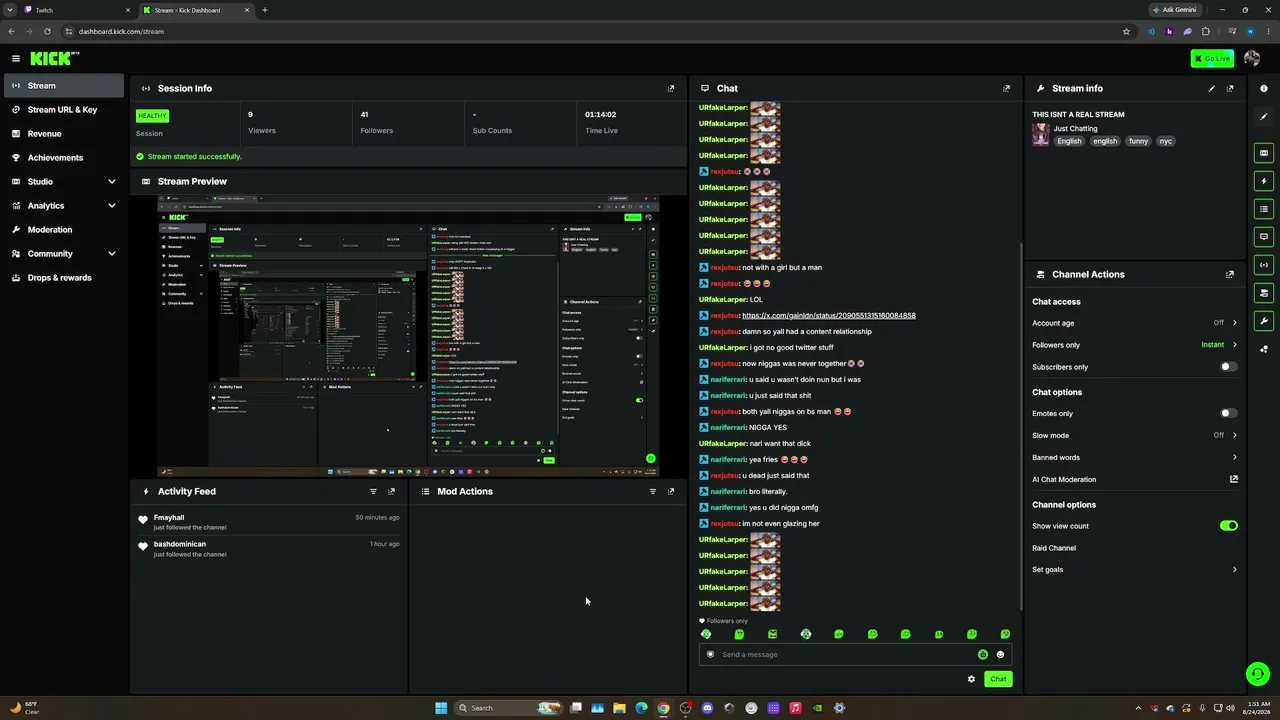
Task: Click the browser address bar
Action: click(x=600, y=31)
